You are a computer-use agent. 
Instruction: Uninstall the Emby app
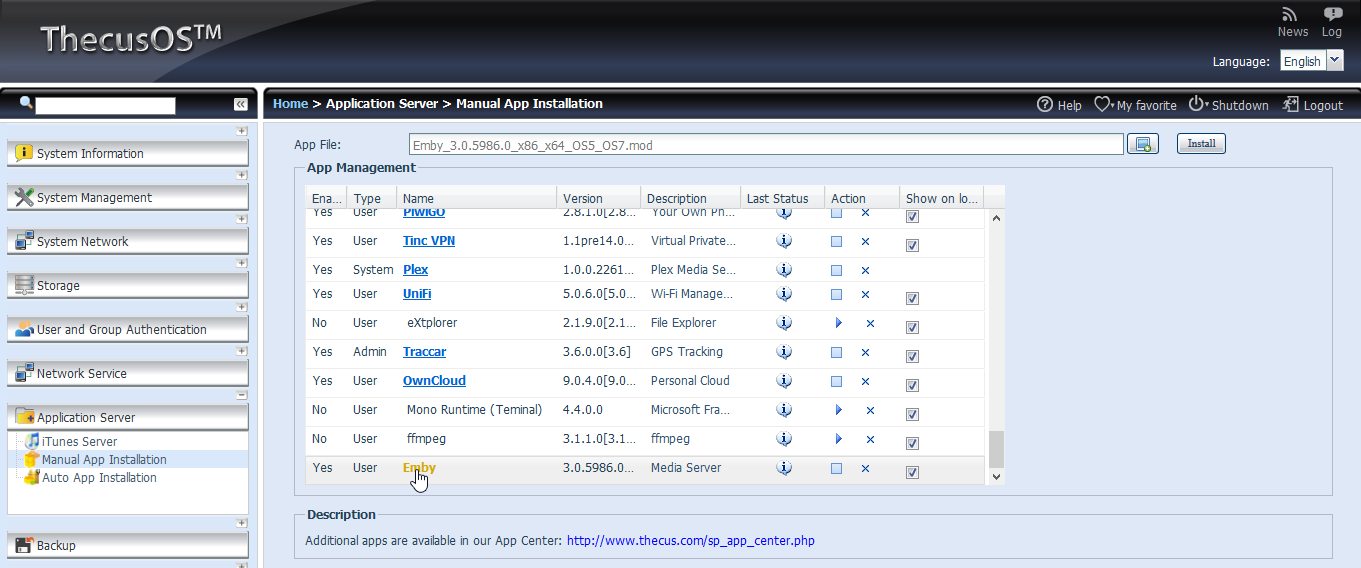pyautogui.click(x=865, y=469)
